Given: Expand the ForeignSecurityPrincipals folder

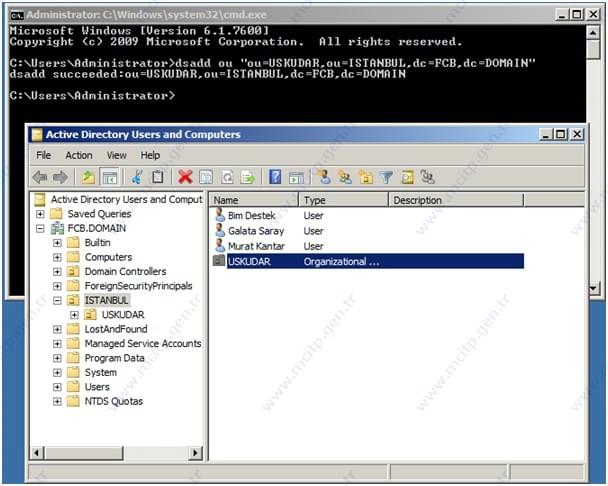Looking at the screenshot, I should (57, 286).
